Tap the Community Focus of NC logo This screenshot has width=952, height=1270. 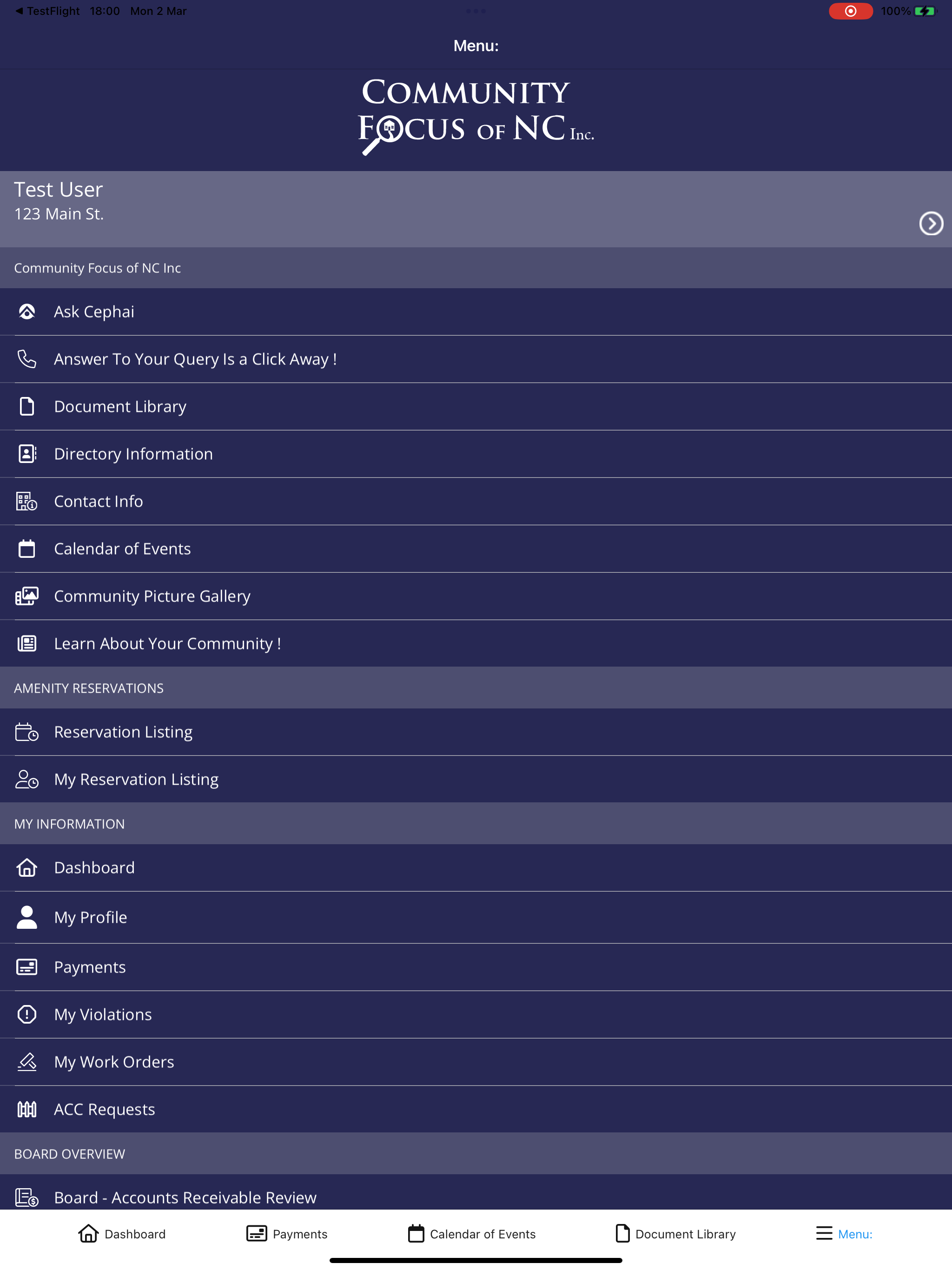tap(476, 117)
